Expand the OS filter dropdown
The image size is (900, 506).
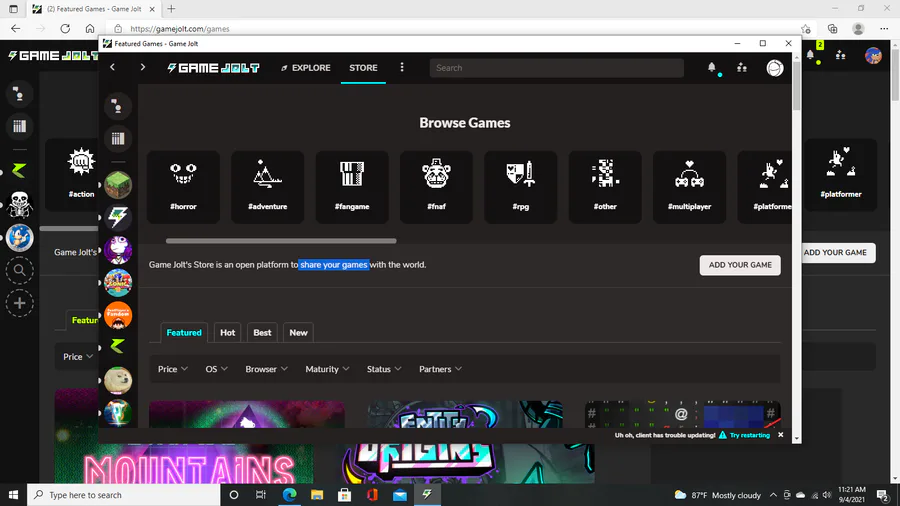(x=216, y=369)
